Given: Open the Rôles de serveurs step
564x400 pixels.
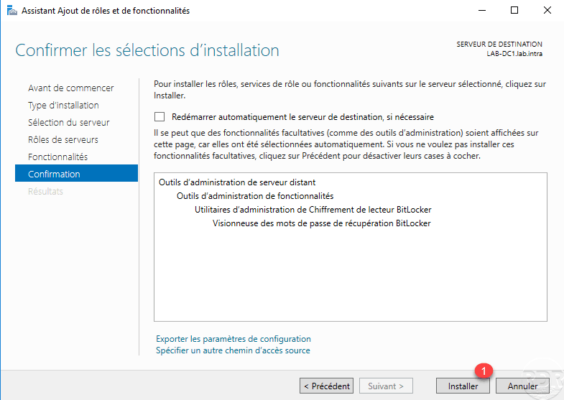Looking at the screenshot, I should 63,140.
